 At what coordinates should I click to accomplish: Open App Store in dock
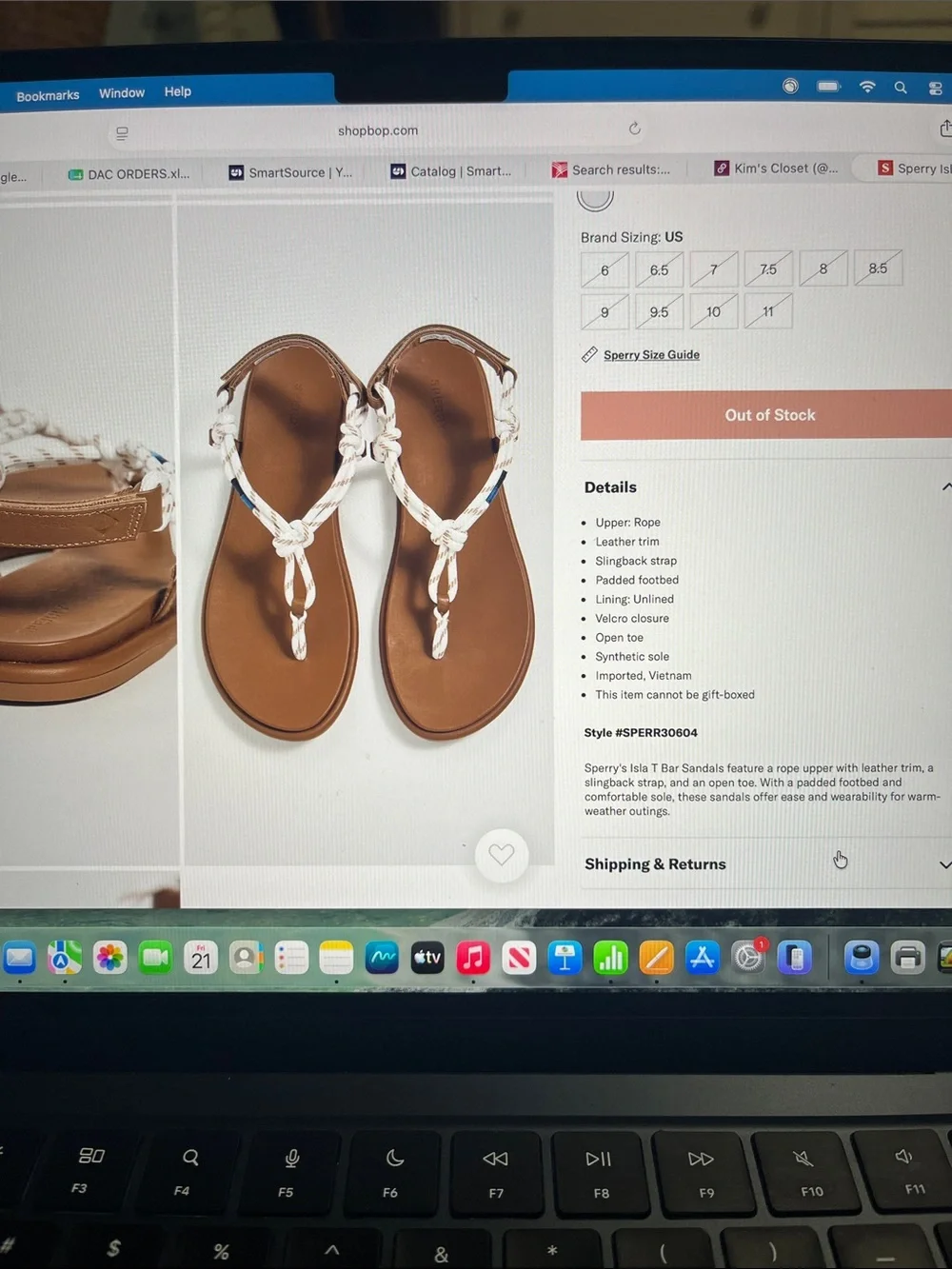click(702, 958)
